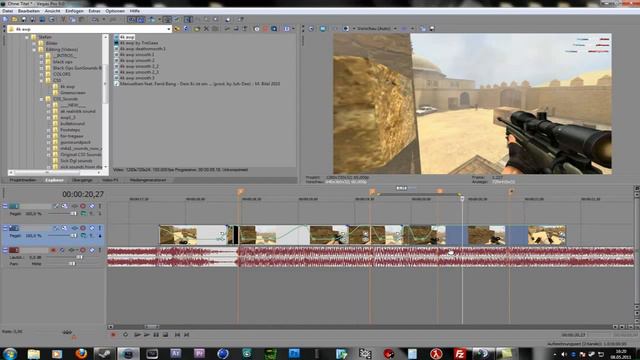This screenshot has height=360, width=640.
Task: Expand the COLORS folder node
Action: [x=42, y=74]
